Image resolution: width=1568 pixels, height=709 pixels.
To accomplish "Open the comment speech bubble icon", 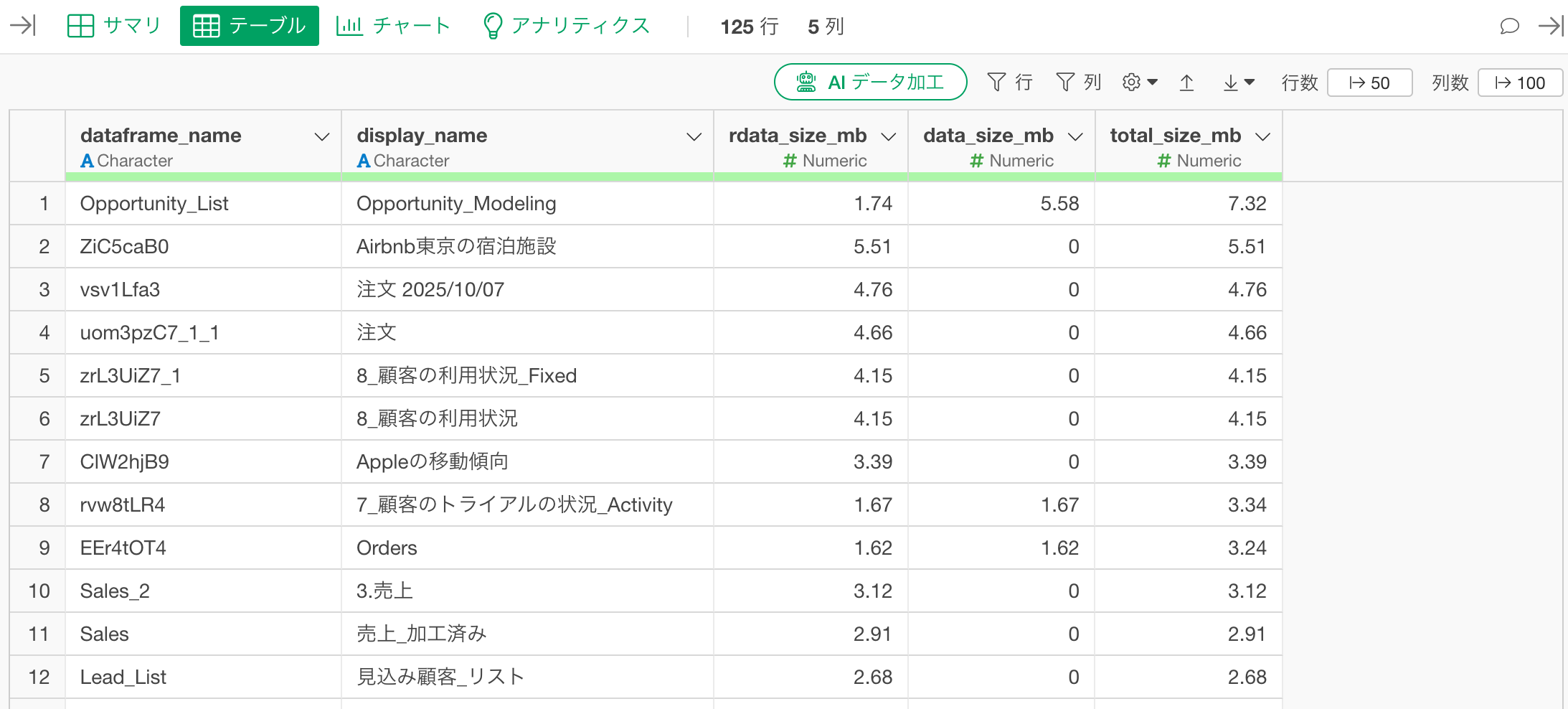I will pyautogui.click(x=1509, y=27).
